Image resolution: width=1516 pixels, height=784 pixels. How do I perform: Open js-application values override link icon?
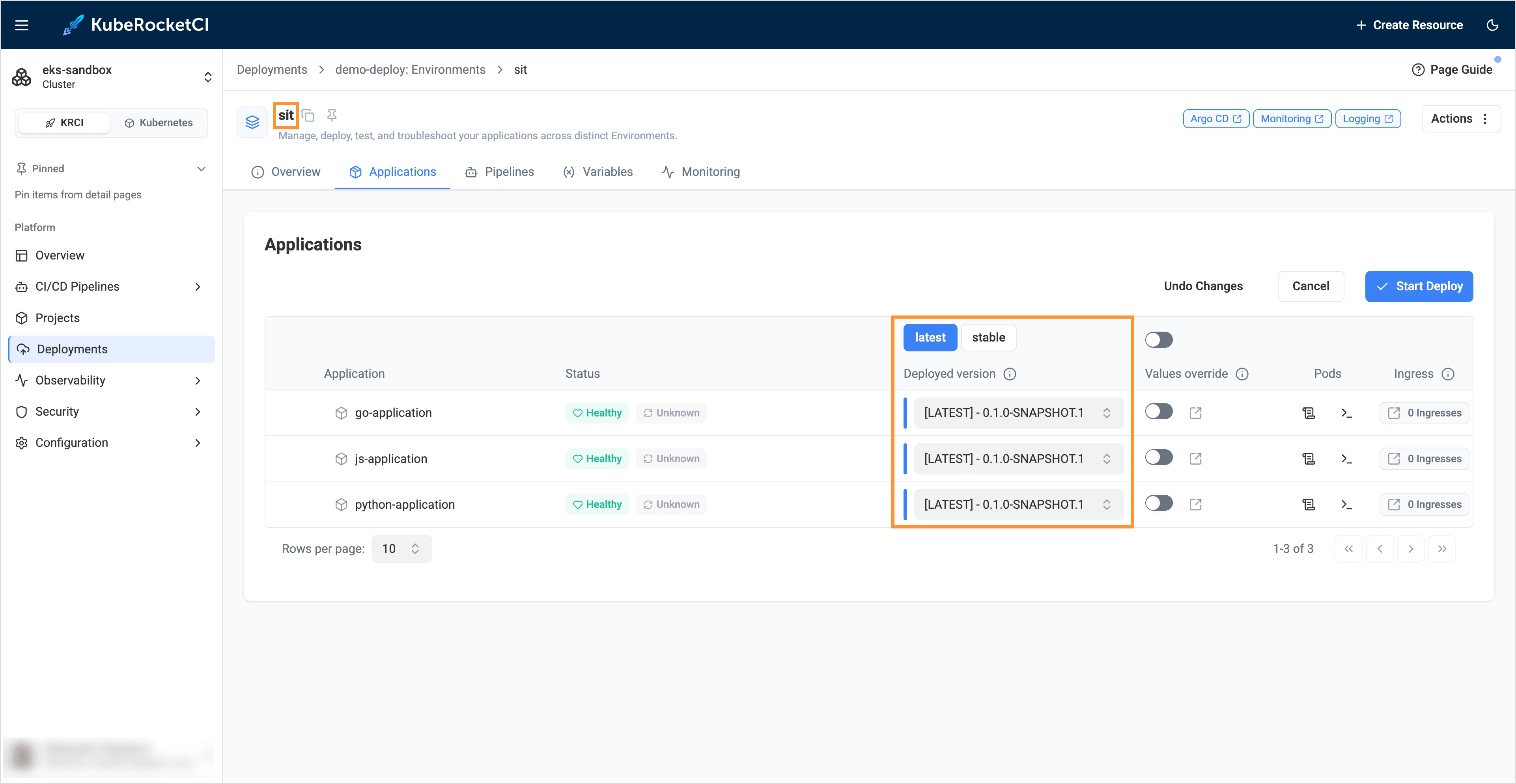pos(1195,459)
